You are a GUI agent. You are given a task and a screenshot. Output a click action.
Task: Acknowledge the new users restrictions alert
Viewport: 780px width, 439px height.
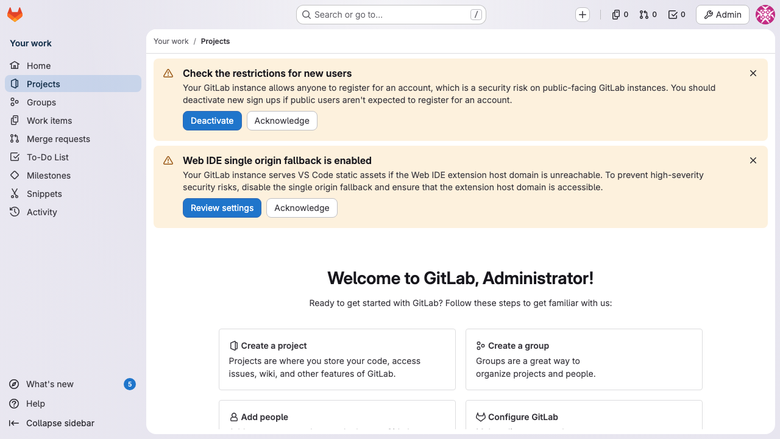point(282,121)
